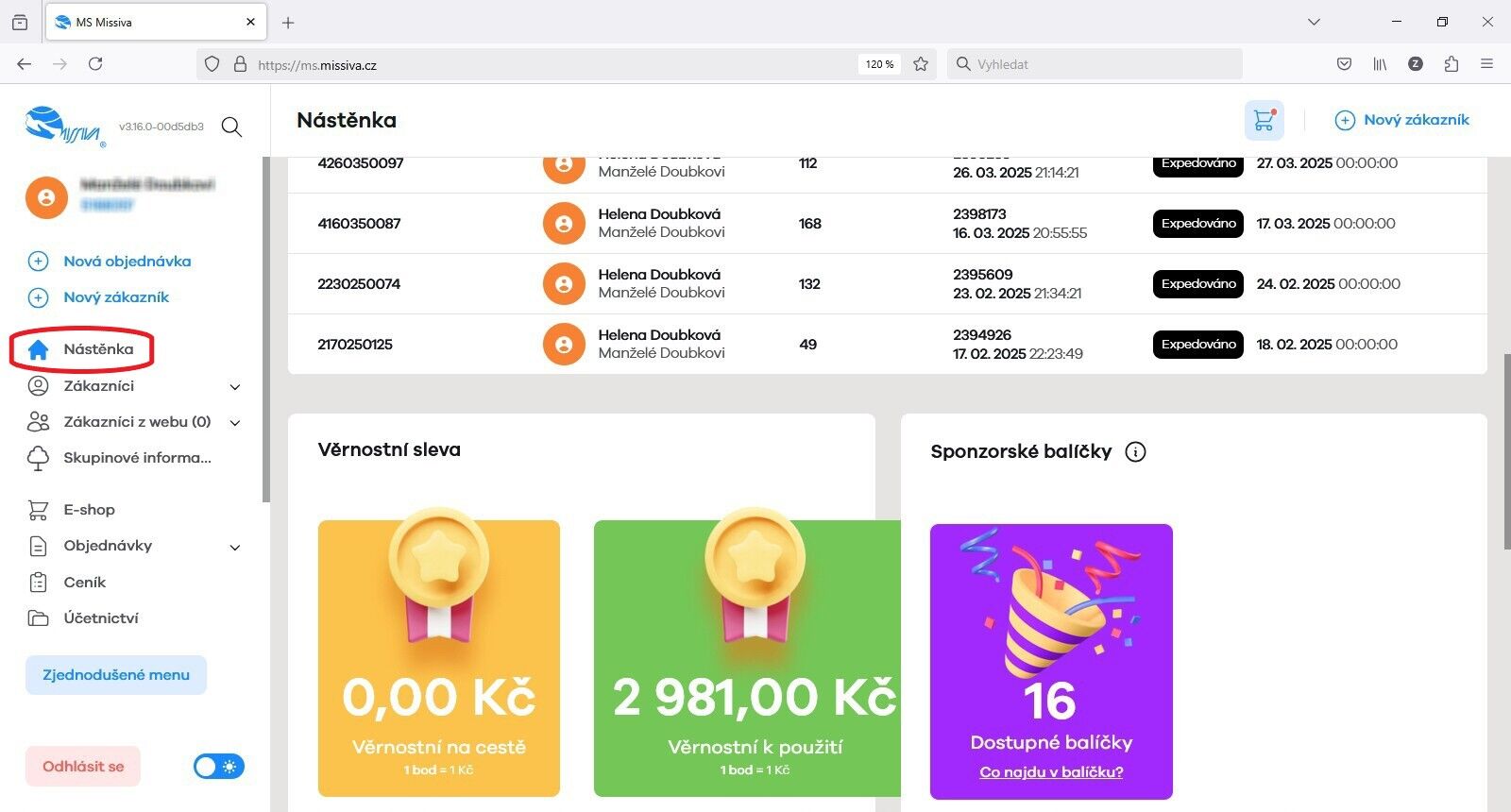This screenshot has width=1511, height=812.
Task: Click the Missiva logo
Action: point(64,127)
